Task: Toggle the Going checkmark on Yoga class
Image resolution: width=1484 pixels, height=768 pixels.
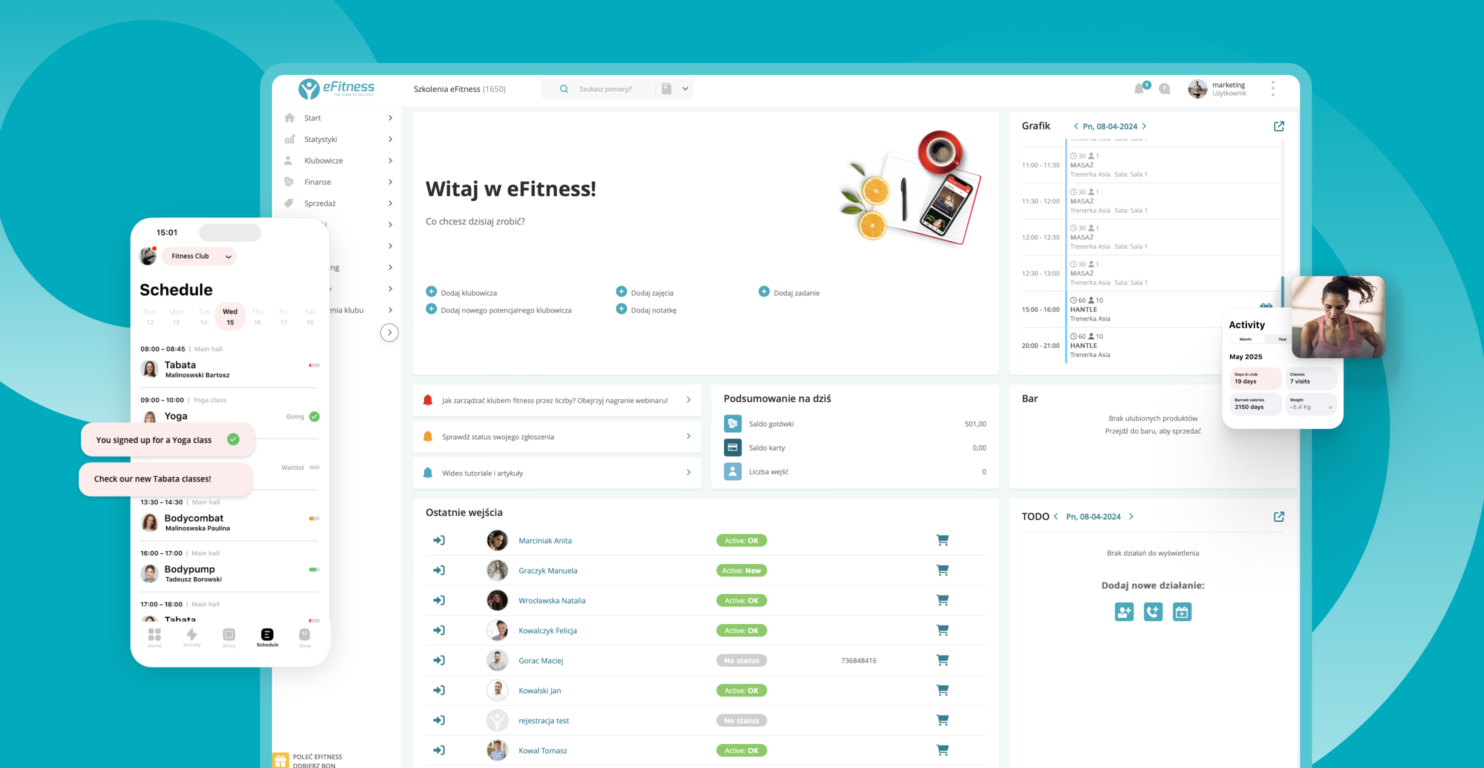Action: click(x=314, y=416)
